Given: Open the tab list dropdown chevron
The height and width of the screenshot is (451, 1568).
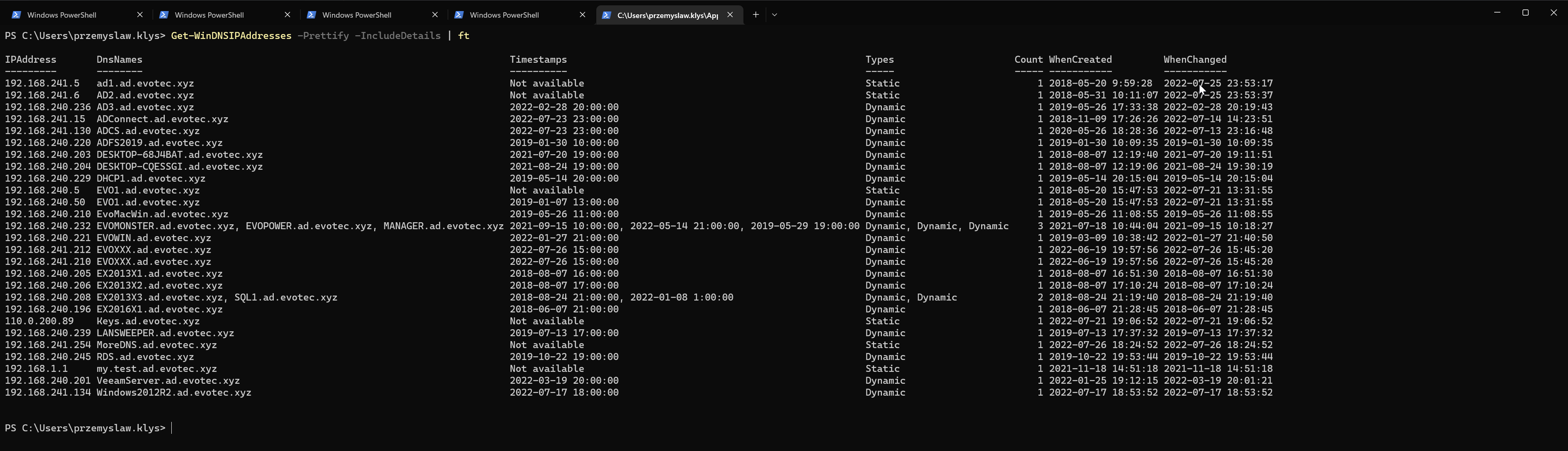Looking at the screenshot, I should 774,15.
